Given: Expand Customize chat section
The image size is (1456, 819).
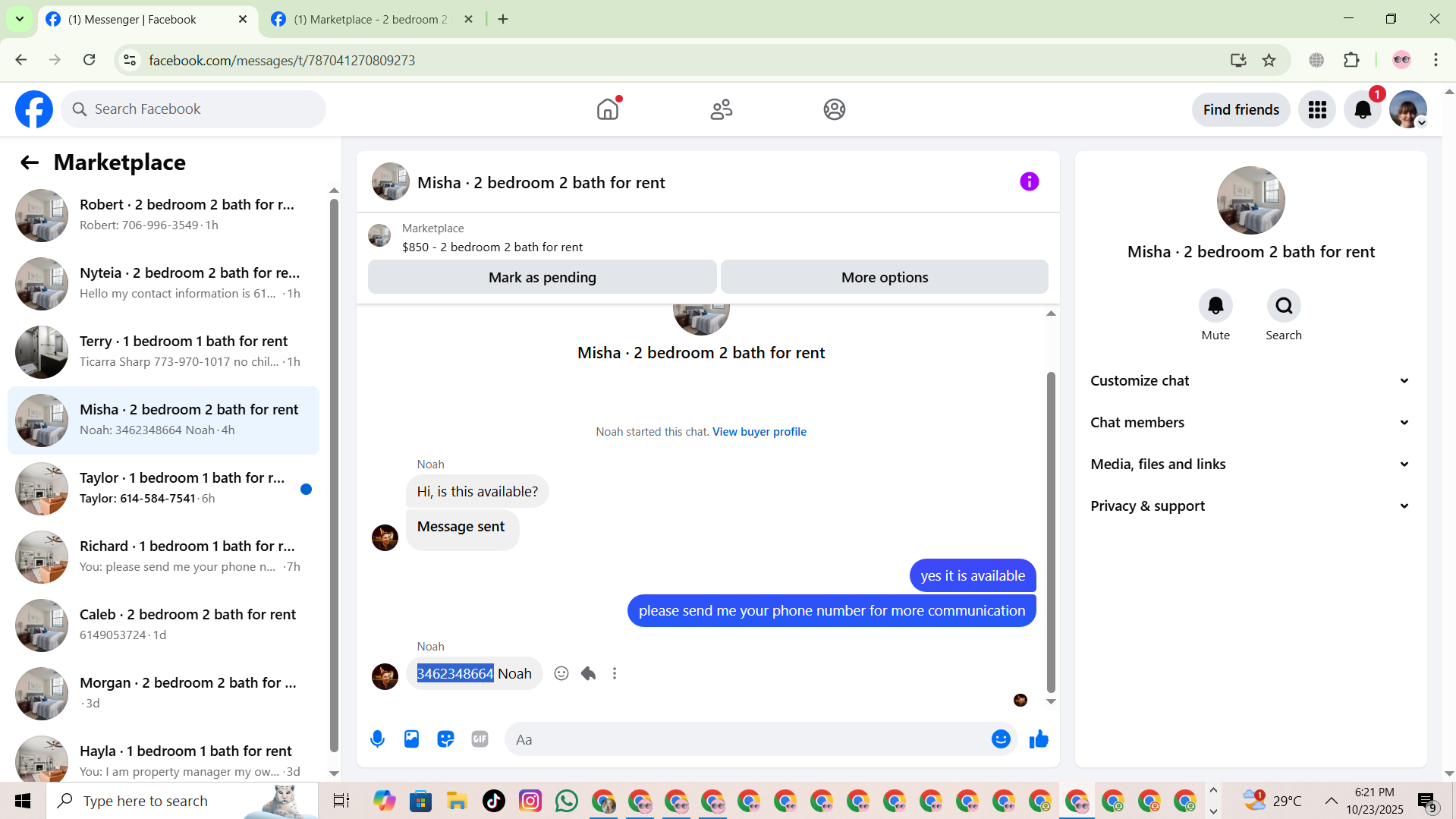Looking at the screenshot, I should [1250, 380].
